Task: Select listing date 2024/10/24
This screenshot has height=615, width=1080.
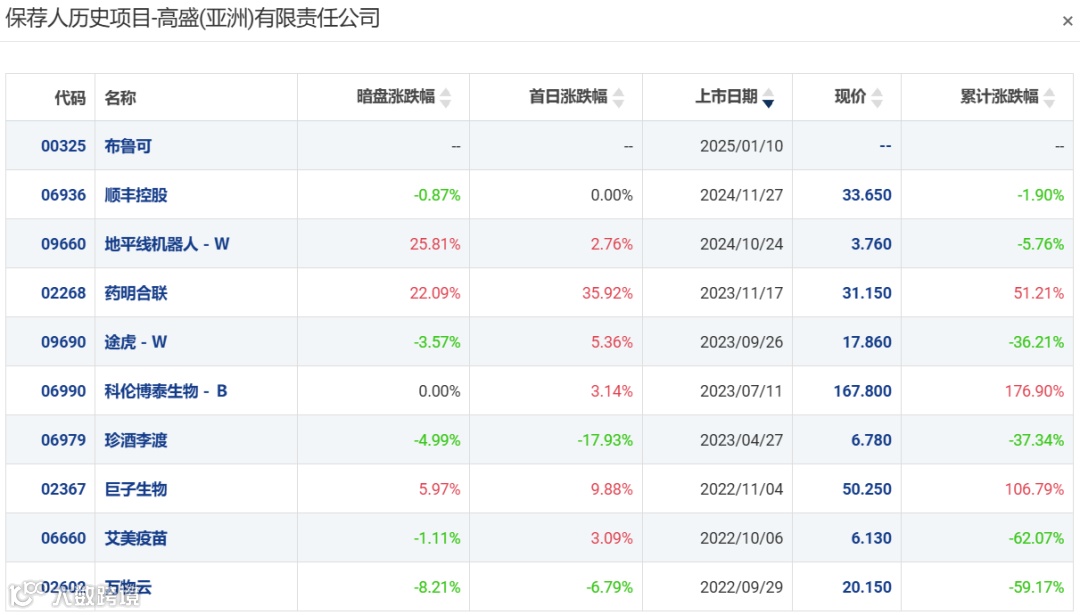Action: [x=741, y=244]
